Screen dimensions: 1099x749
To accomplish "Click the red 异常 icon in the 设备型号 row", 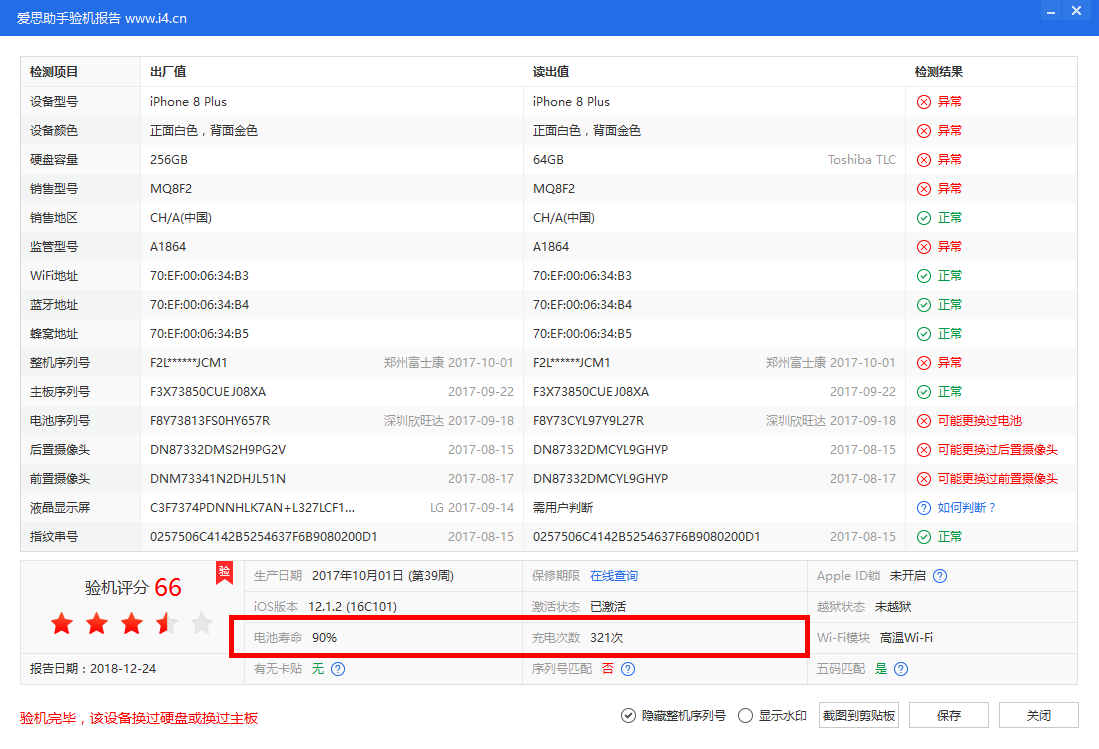I will coord(922,101).
